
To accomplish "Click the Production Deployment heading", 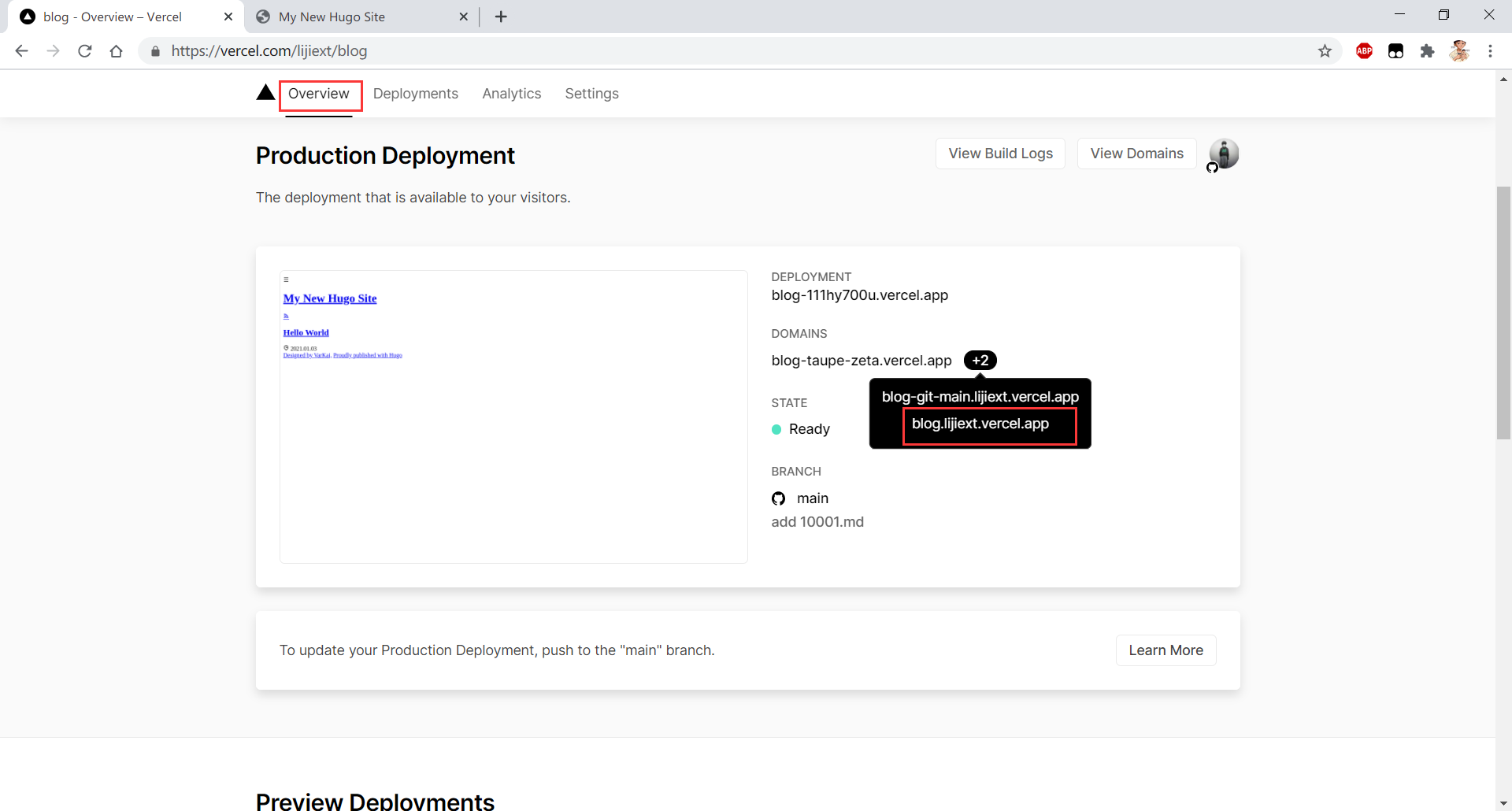I will (x=385, y=156).
